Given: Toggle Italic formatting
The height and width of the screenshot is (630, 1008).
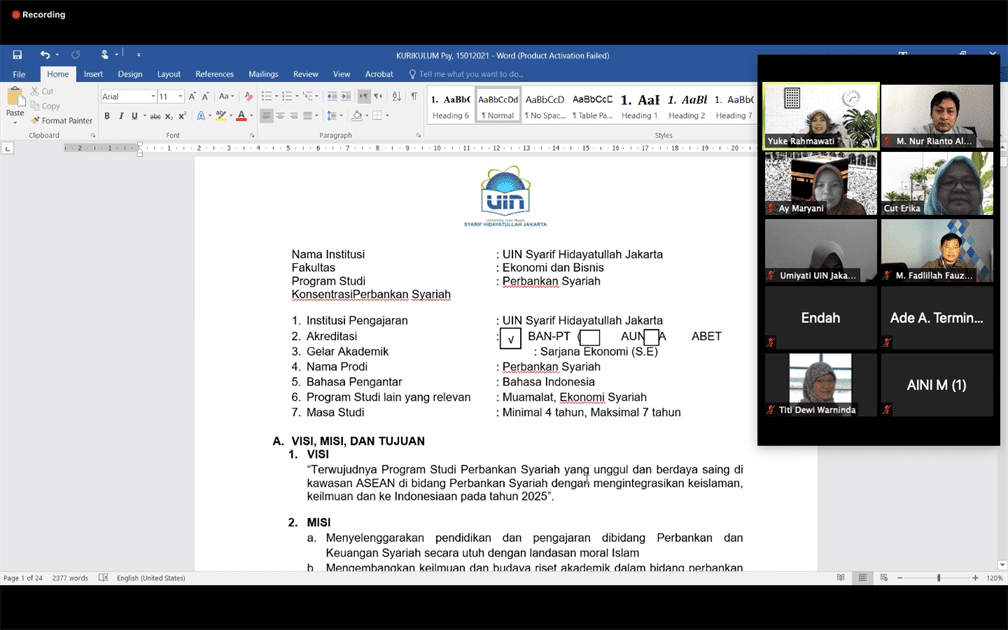Looking at the screenshot, I should click(121, 116).
